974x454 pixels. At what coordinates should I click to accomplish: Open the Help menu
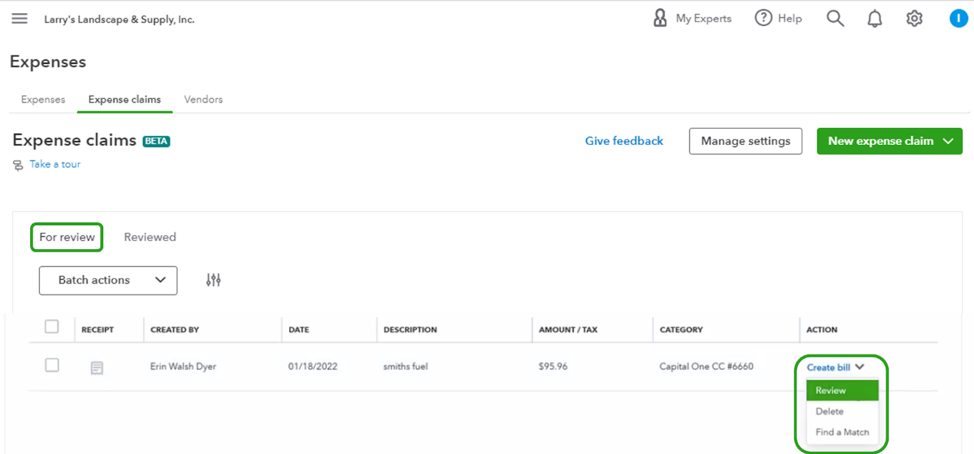[x=778, y=19]
